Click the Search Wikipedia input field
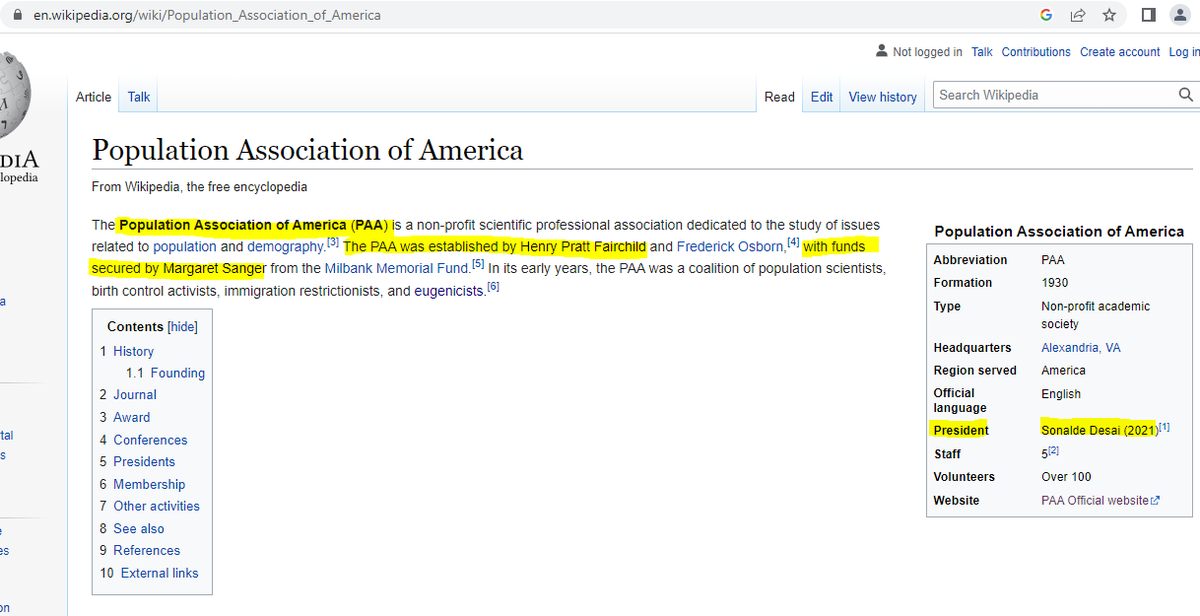 (x=1055, y=95)
